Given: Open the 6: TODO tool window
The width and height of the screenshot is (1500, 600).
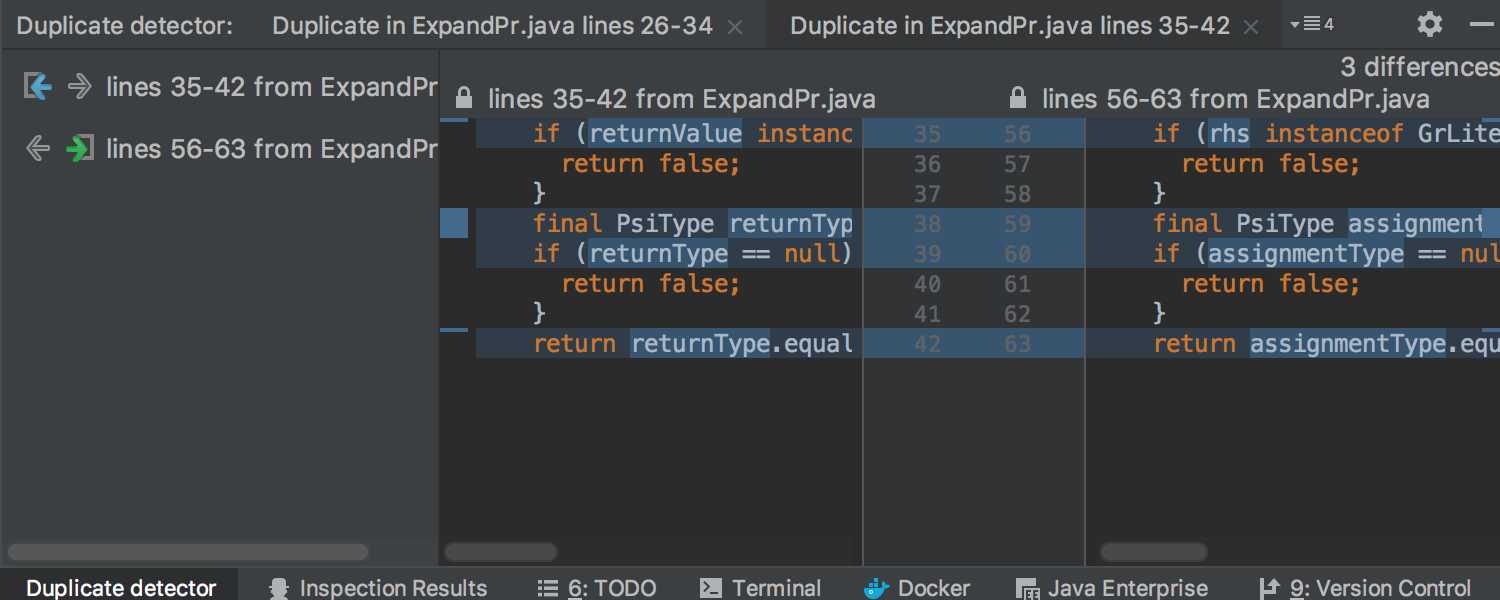Looking at the screenshot, I should (596, 588).
